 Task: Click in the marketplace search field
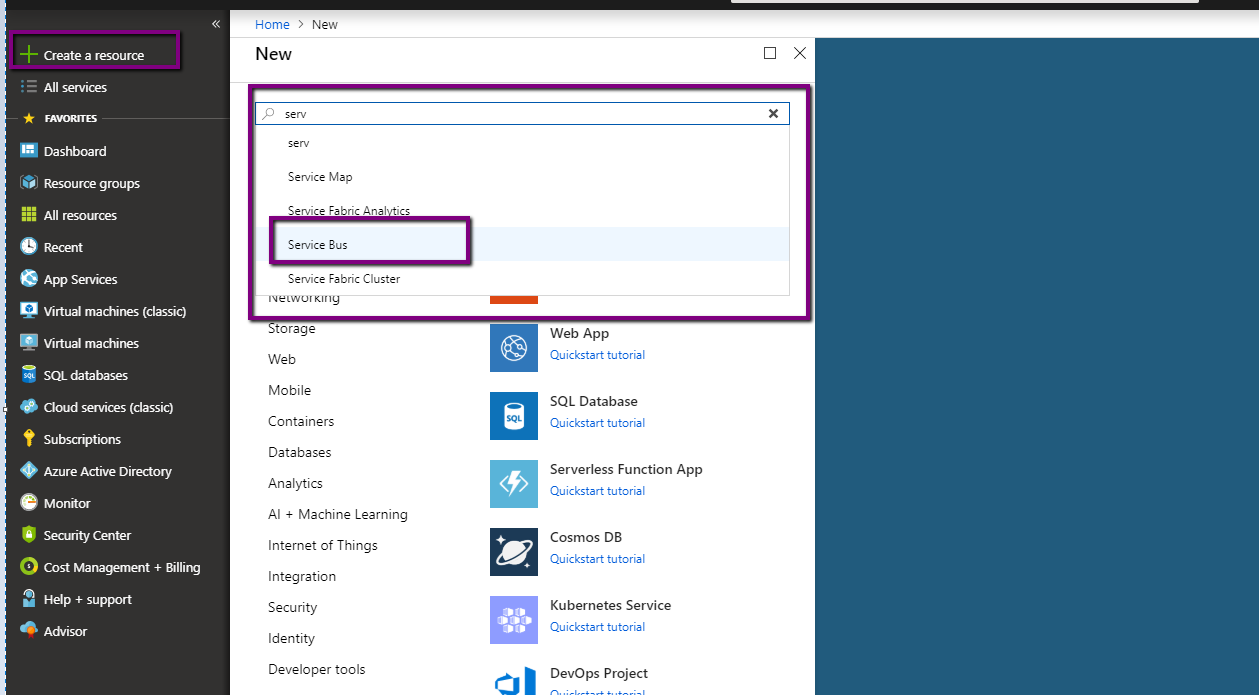point(520,114)
